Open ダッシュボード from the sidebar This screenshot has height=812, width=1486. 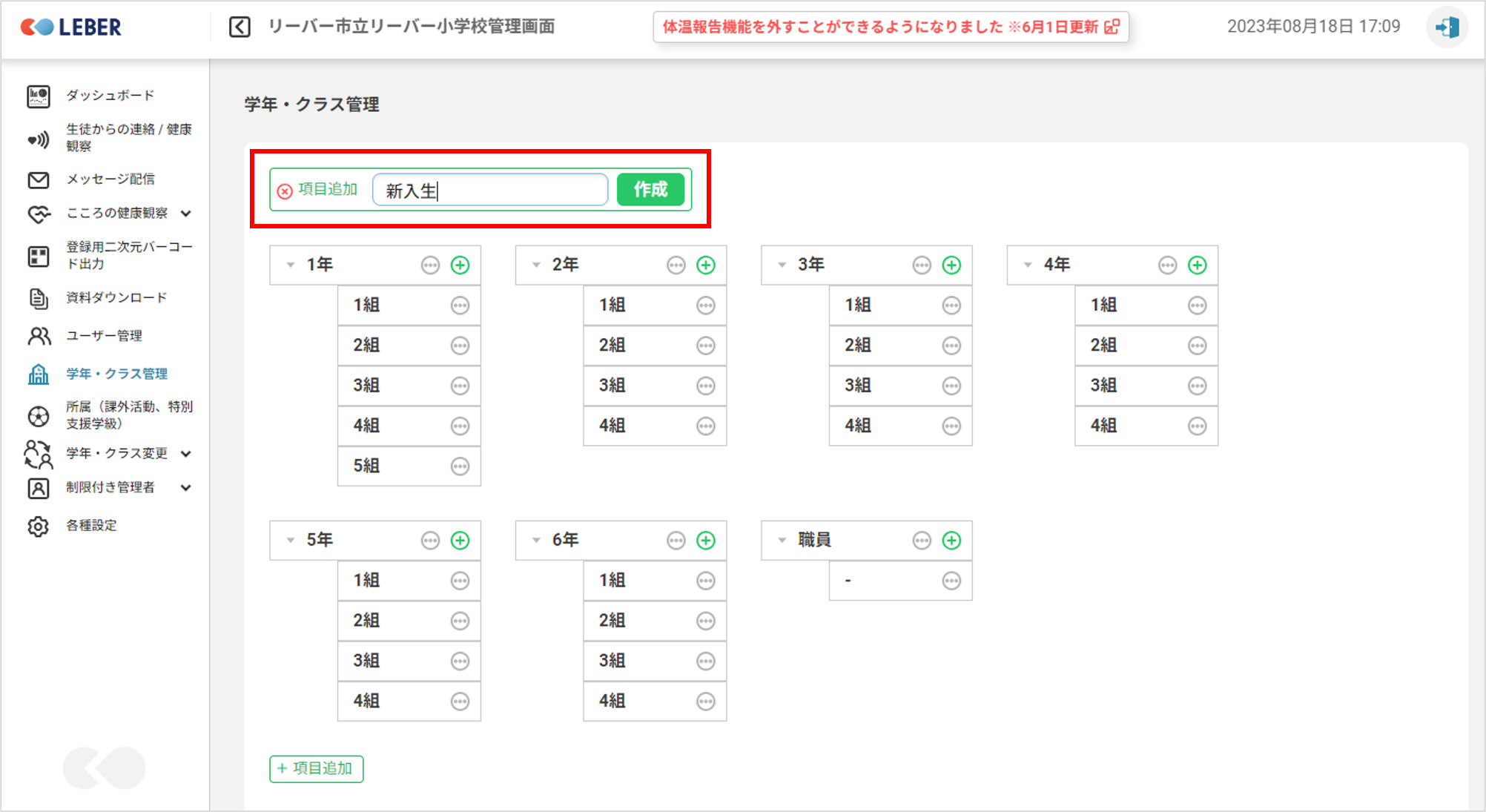point(110,96)
